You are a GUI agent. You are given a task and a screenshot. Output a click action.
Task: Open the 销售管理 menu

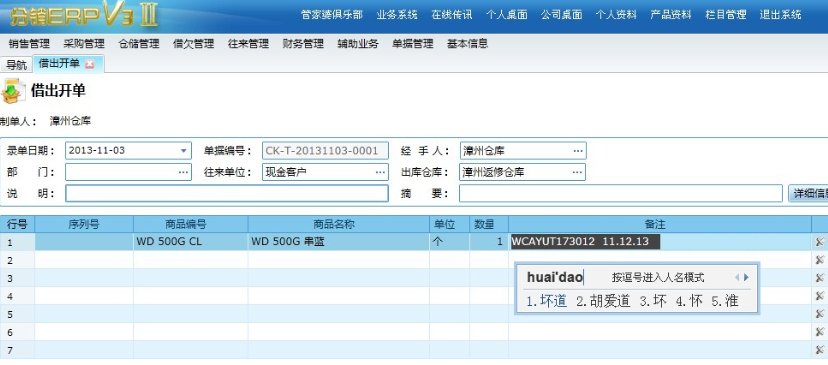tap(29, 44)
